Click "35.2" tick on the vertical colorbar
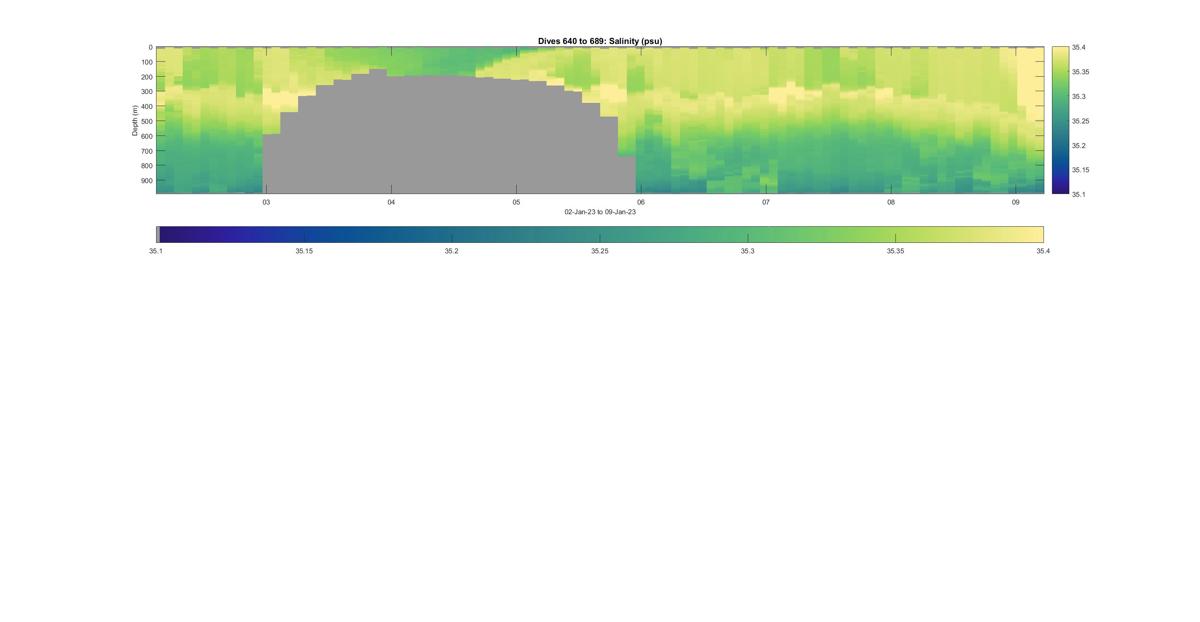This screenshot has width=1200, height=622. point(1079,145)
